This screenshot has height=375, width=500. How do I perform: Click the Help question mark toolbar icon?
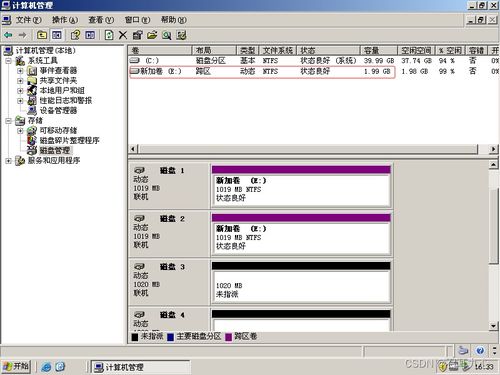click(x=76, y=35)
